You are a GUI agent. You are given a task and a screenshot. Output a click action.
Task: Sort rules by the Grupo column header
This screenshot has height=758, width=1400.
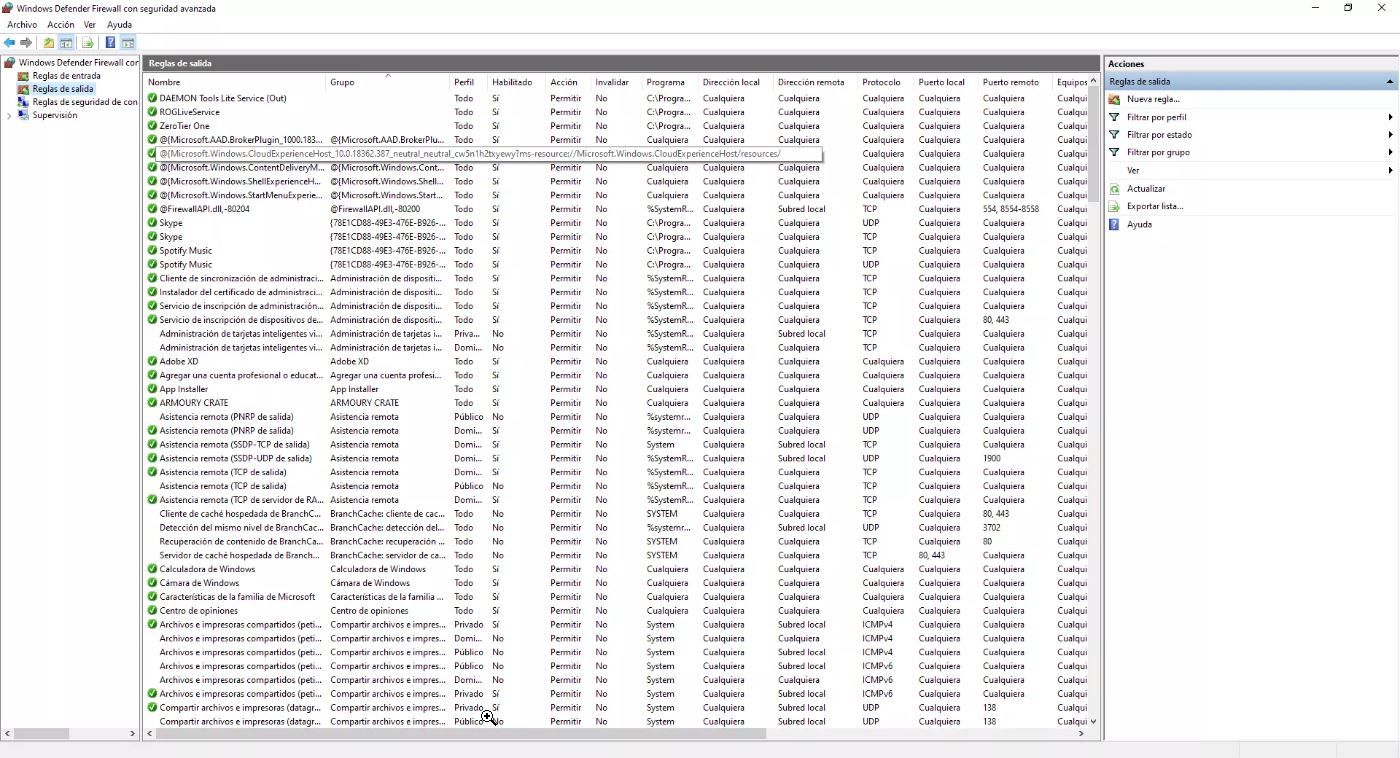(389, 82)
